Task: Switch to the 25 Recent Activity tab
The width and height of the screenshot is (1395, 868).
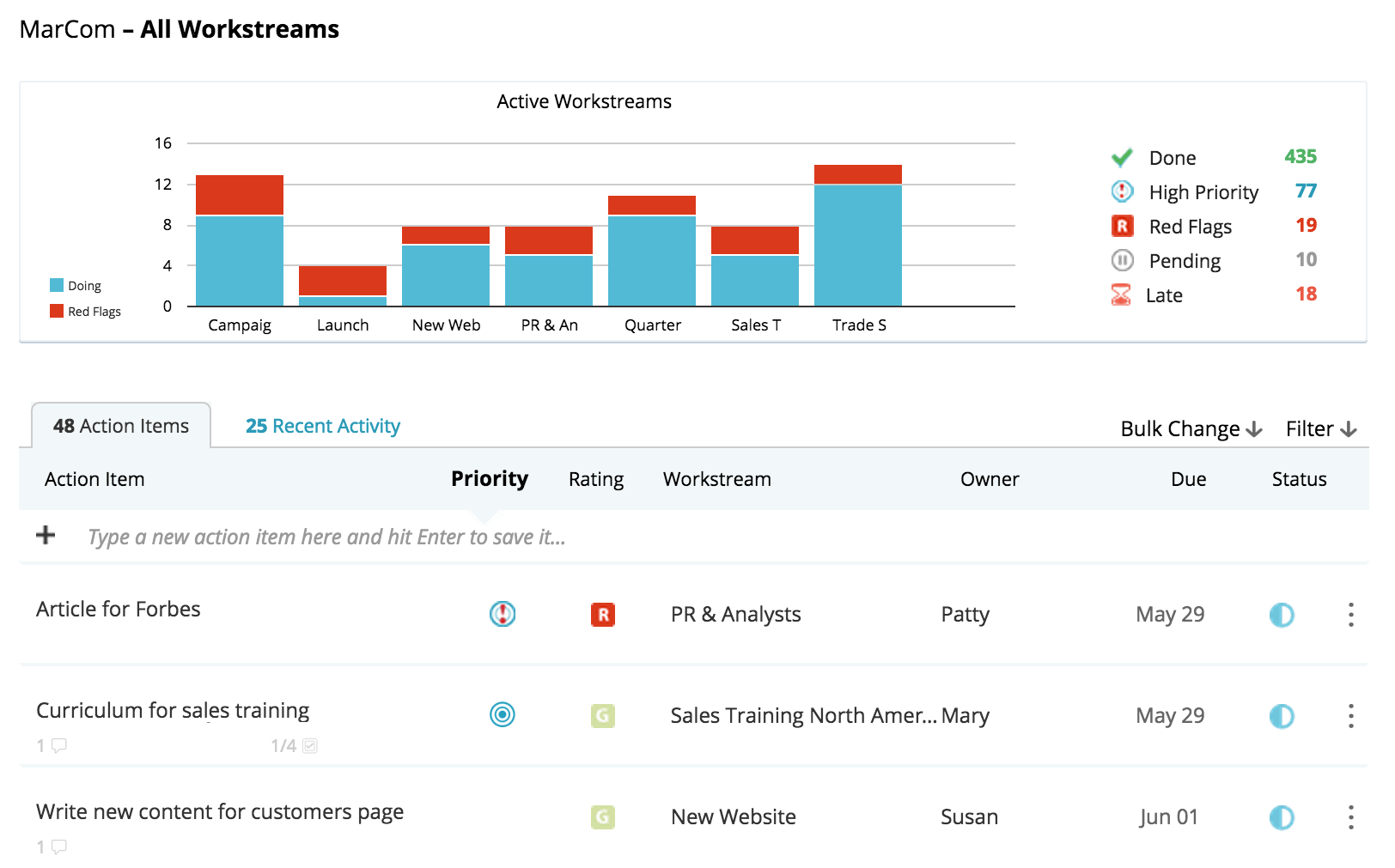Action: 323,426
